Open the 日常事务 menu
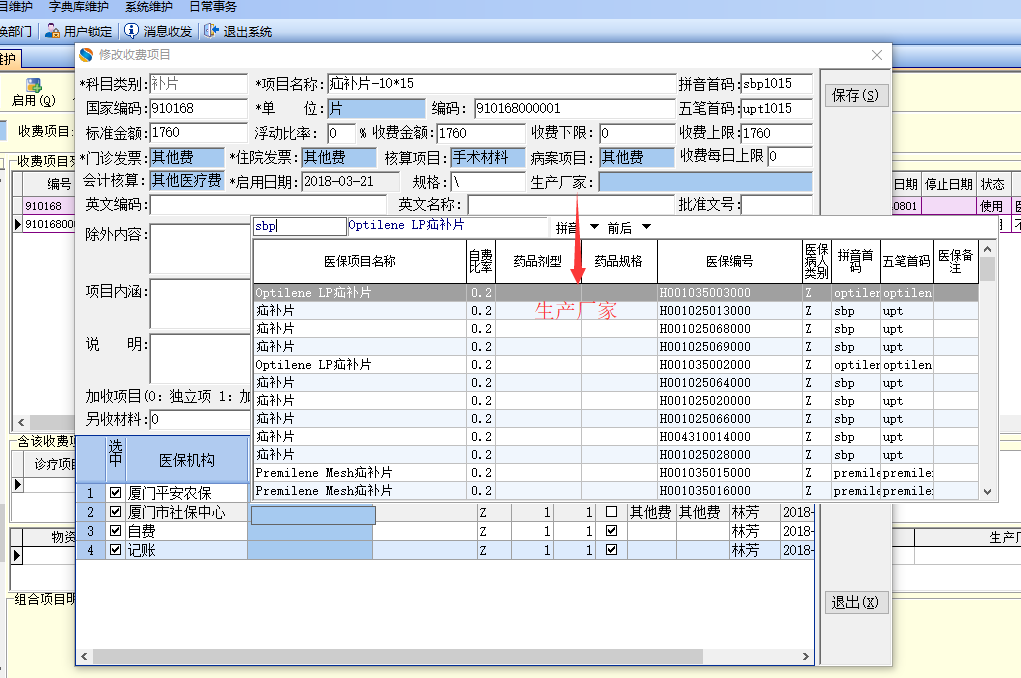The width and height of the screenshot is (1021, 678). (213, 7)
